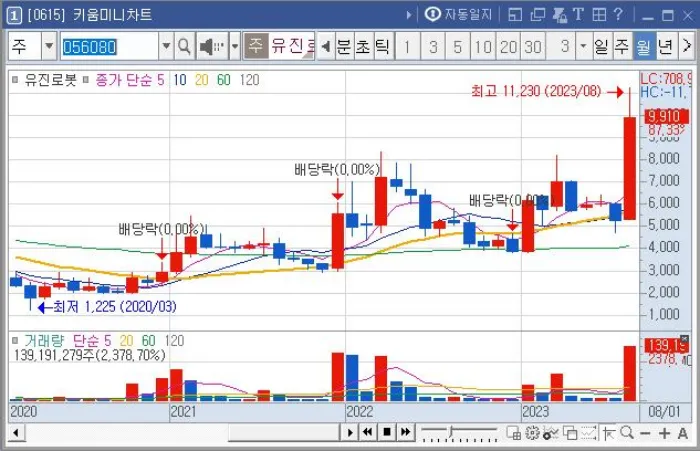Toggle the 거래량 volume legend marker
This screenshot has height=451, width=700.
pos(15,341)
